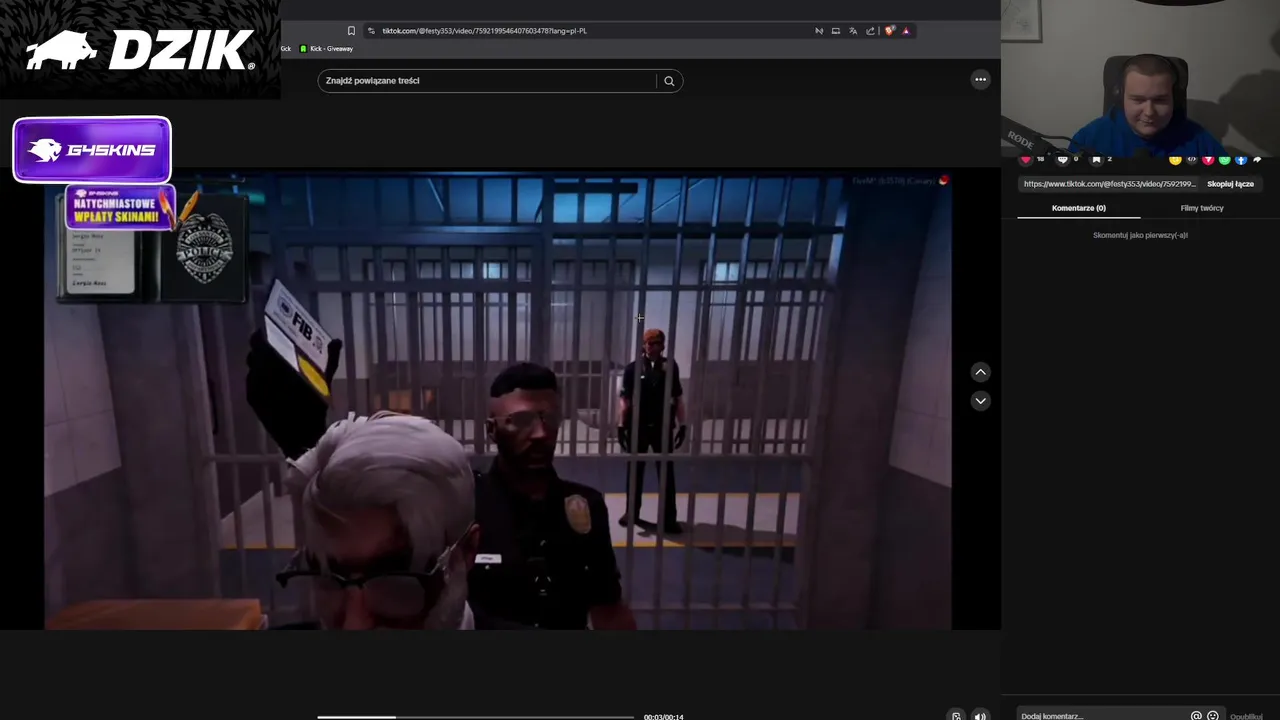Click the 00:03/00:14 time display
The image size is (1280, 720).
pos(664,717)
